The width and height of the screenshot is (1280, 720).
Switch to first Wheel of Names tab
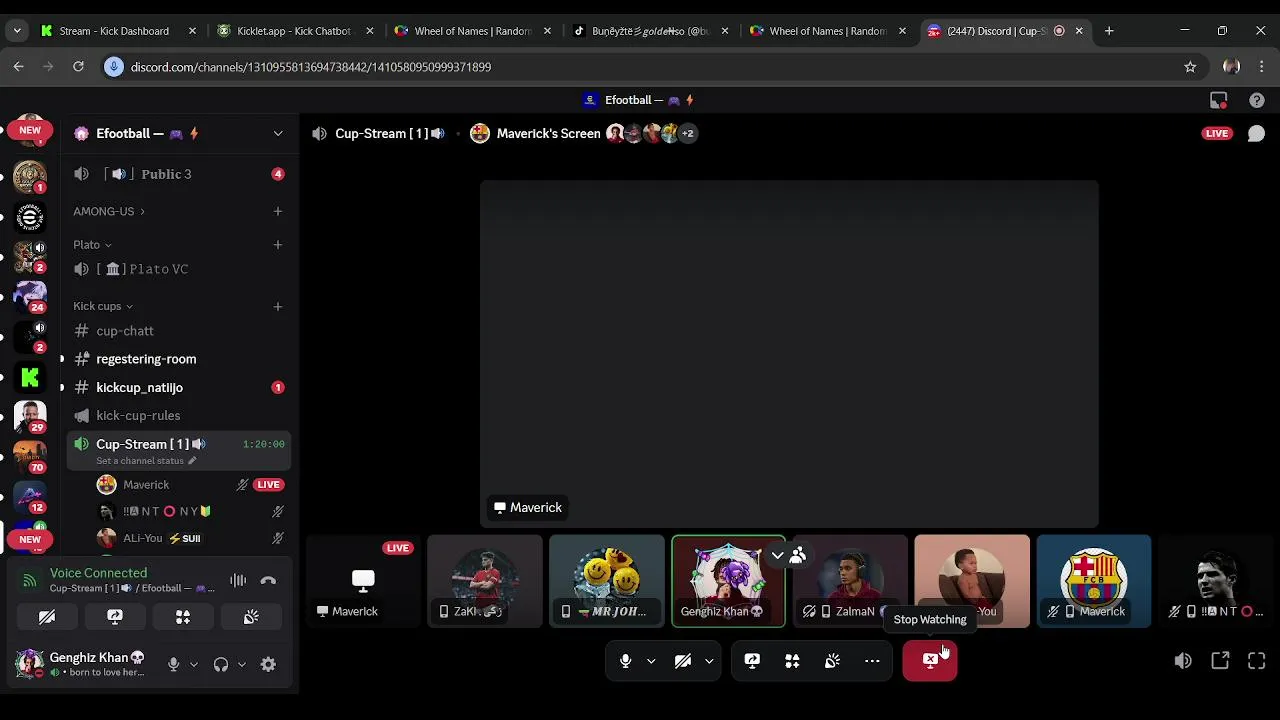point(474,31)
